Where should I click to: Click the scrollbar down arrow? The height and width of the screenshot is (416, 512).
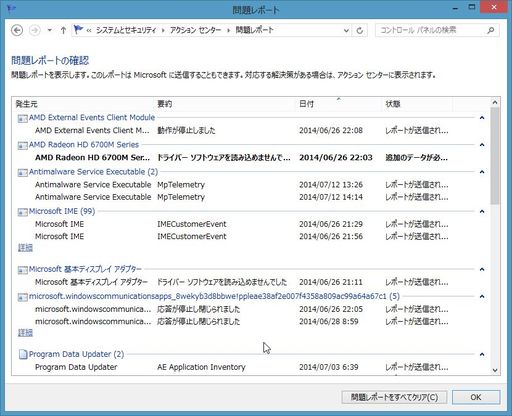(495, 370)
